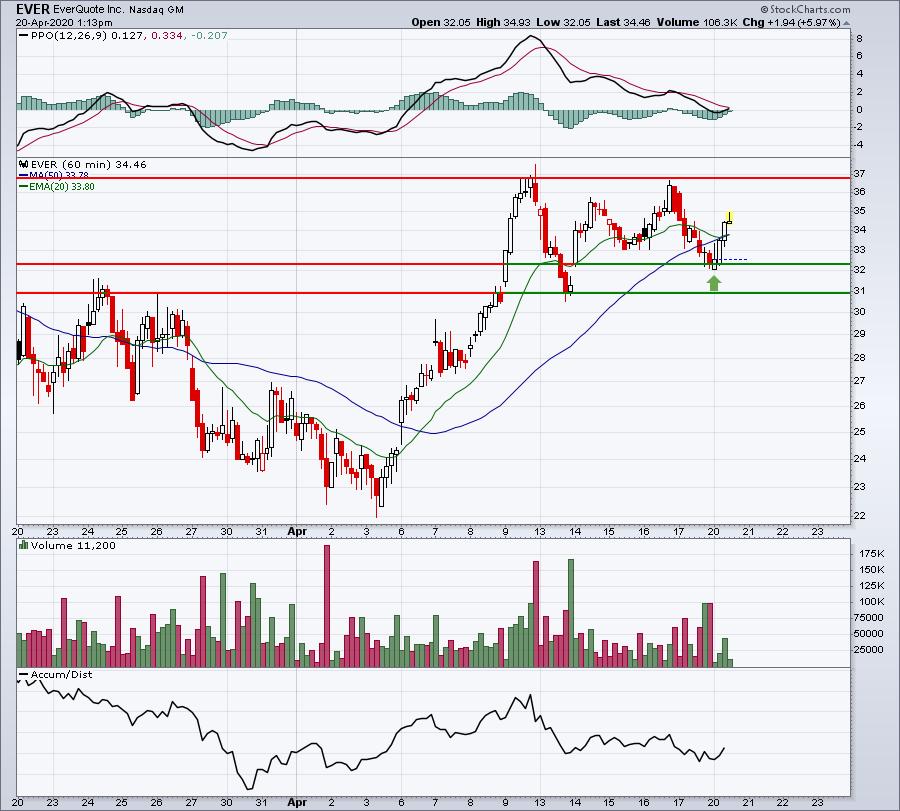
Task: Click the Apr label on the price time axis
Action: coord(297,531)
